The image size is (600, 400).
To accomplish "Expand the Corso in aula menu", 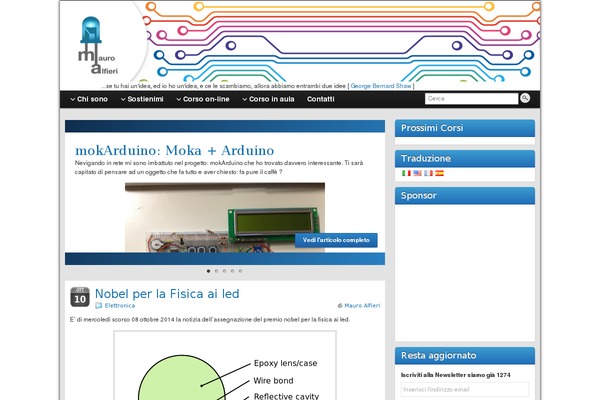I will tap(268, 99).
